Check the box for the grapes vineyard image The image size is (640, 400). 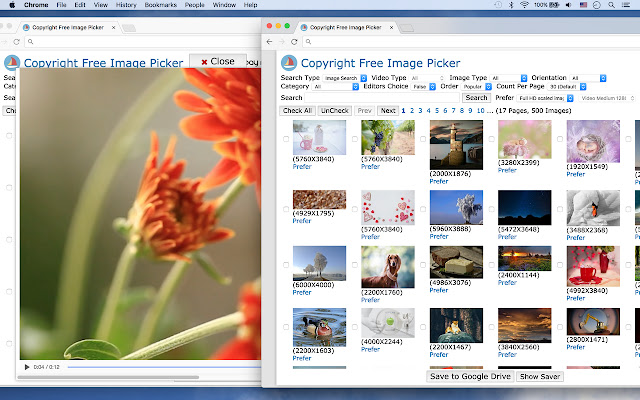click(355, 139)
